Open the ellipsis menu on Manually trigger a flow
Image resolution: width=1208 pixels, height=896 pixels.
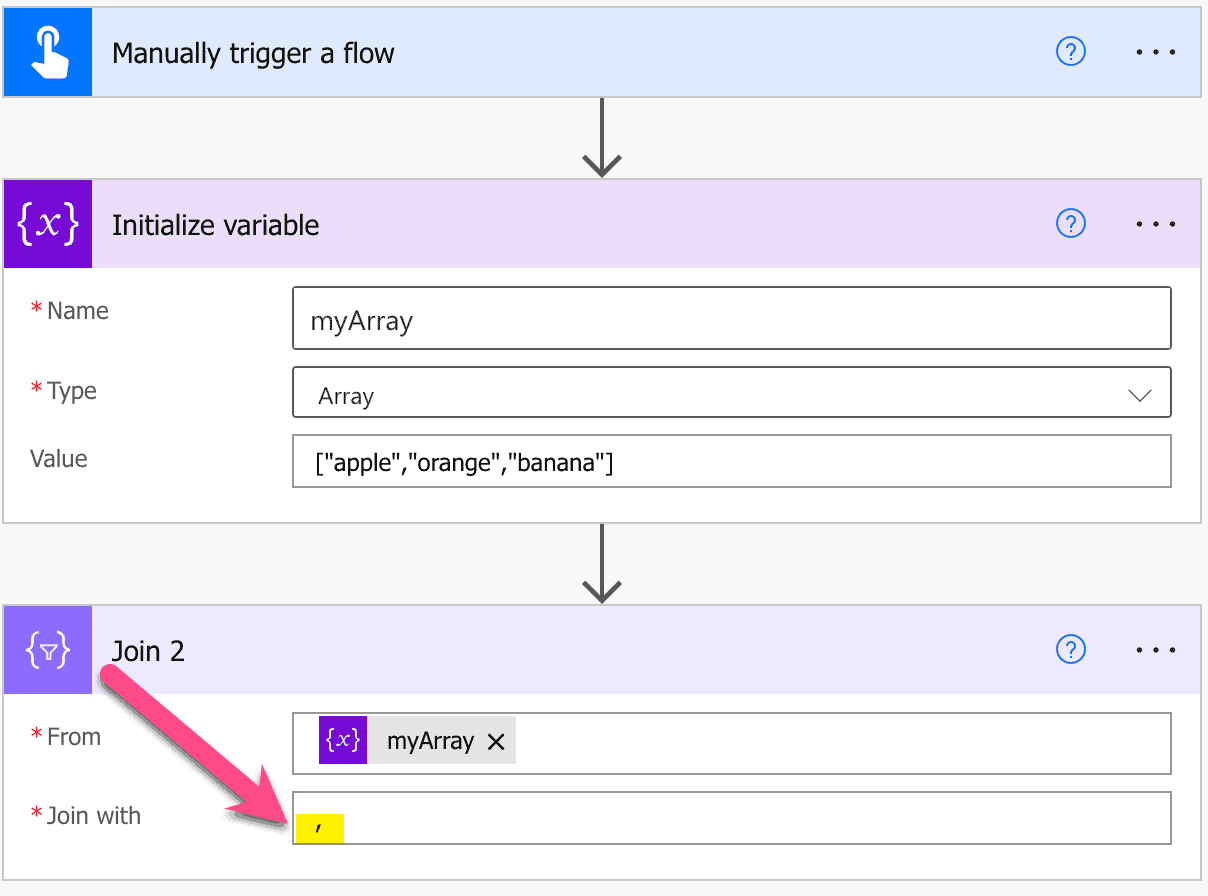pyautogui.click(x=1155, y=52)
